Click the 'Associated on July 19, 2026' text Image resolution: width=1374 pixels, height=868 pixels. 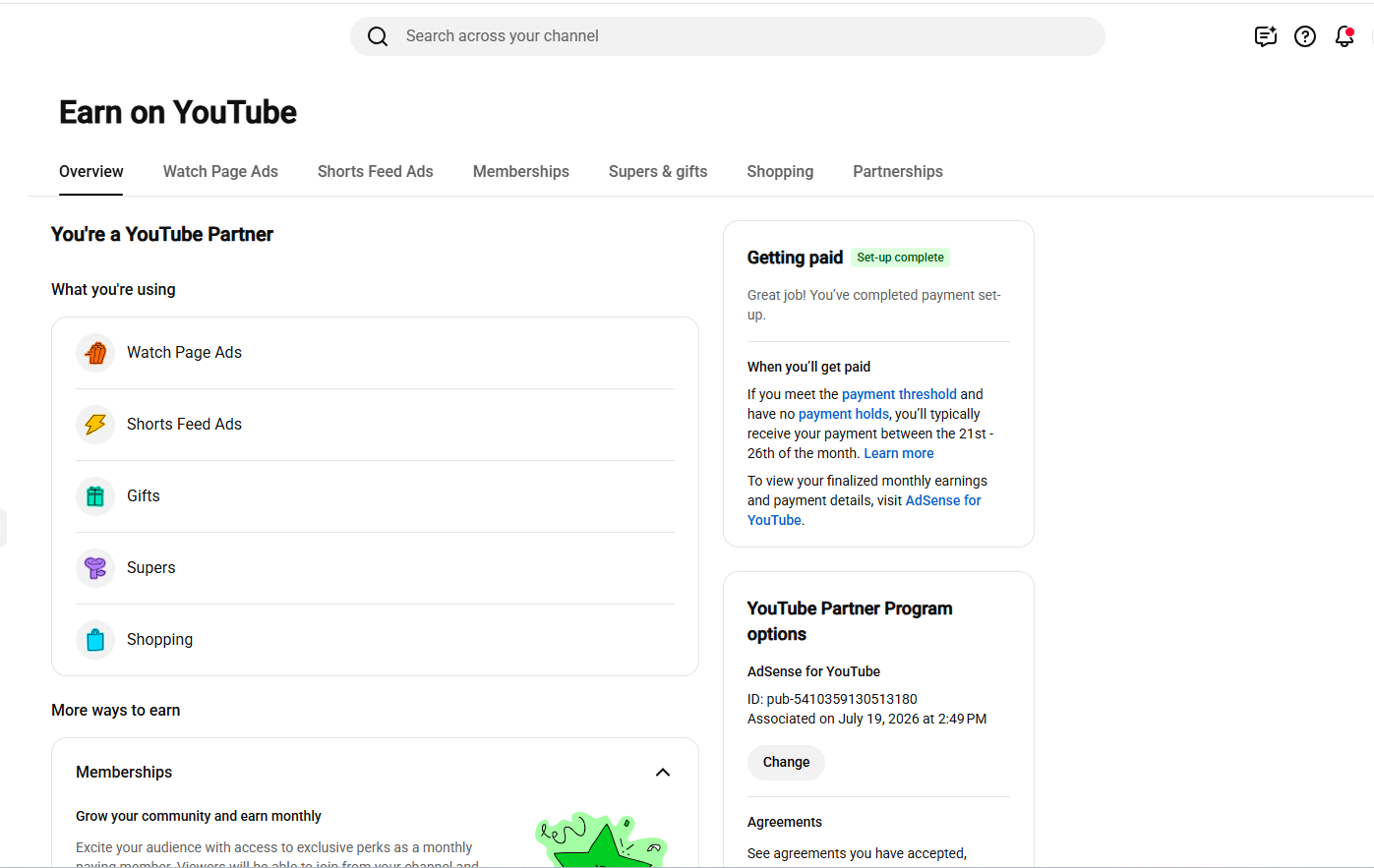point(867,719)
